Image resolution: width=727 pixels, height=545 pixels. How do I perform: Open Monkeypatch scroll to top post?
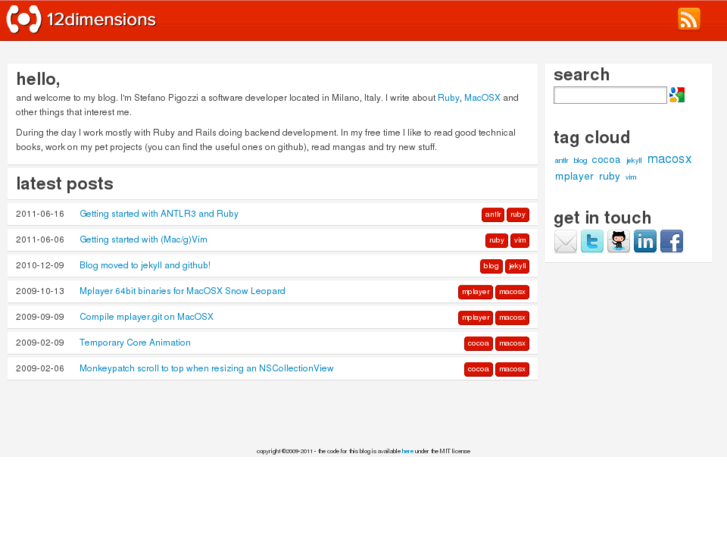[x=206, y=368]
